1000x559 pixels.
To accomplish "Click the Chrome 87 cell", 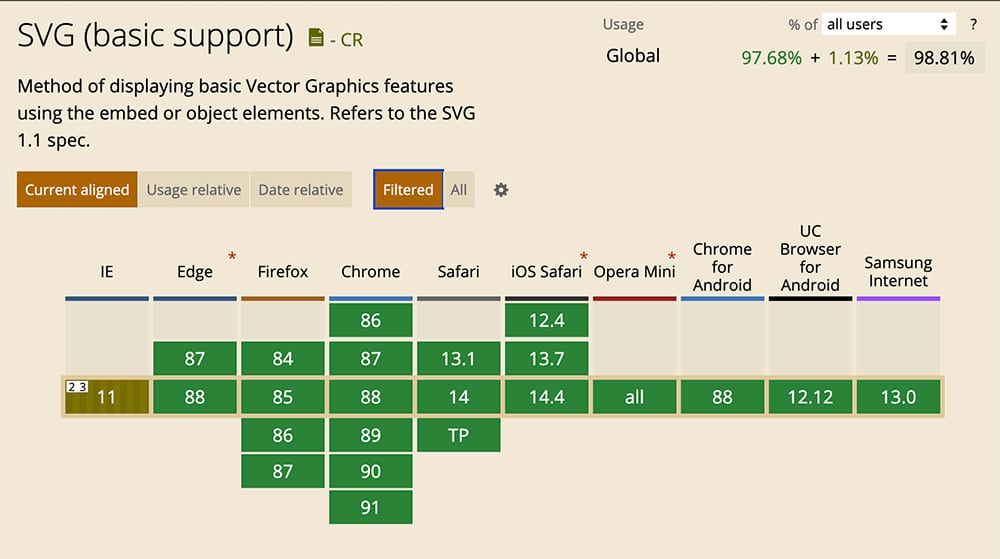I will pyautogui.click(x=371, y=358).
